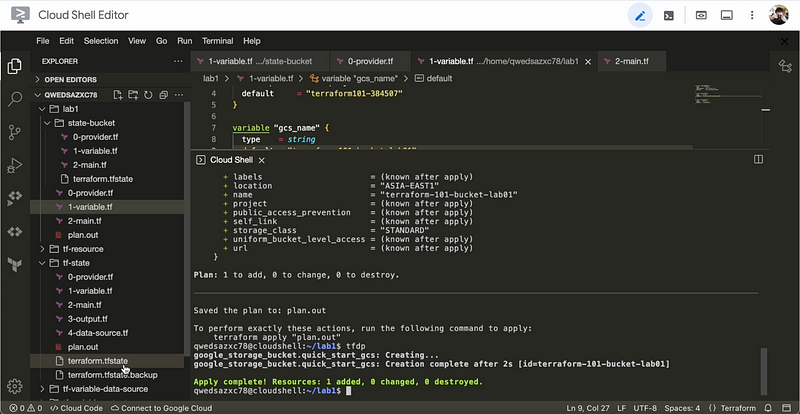The height and width of the screenshot is (414, 800).
Task: Click the split terminal panel icon
Action: tap(759, 160)
